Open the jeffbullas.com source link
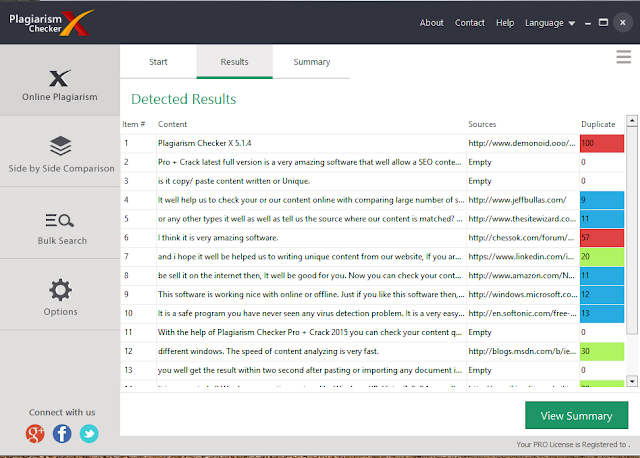This screenshot has width=640, height=458. pyautogui.click(x=517, y=200)
